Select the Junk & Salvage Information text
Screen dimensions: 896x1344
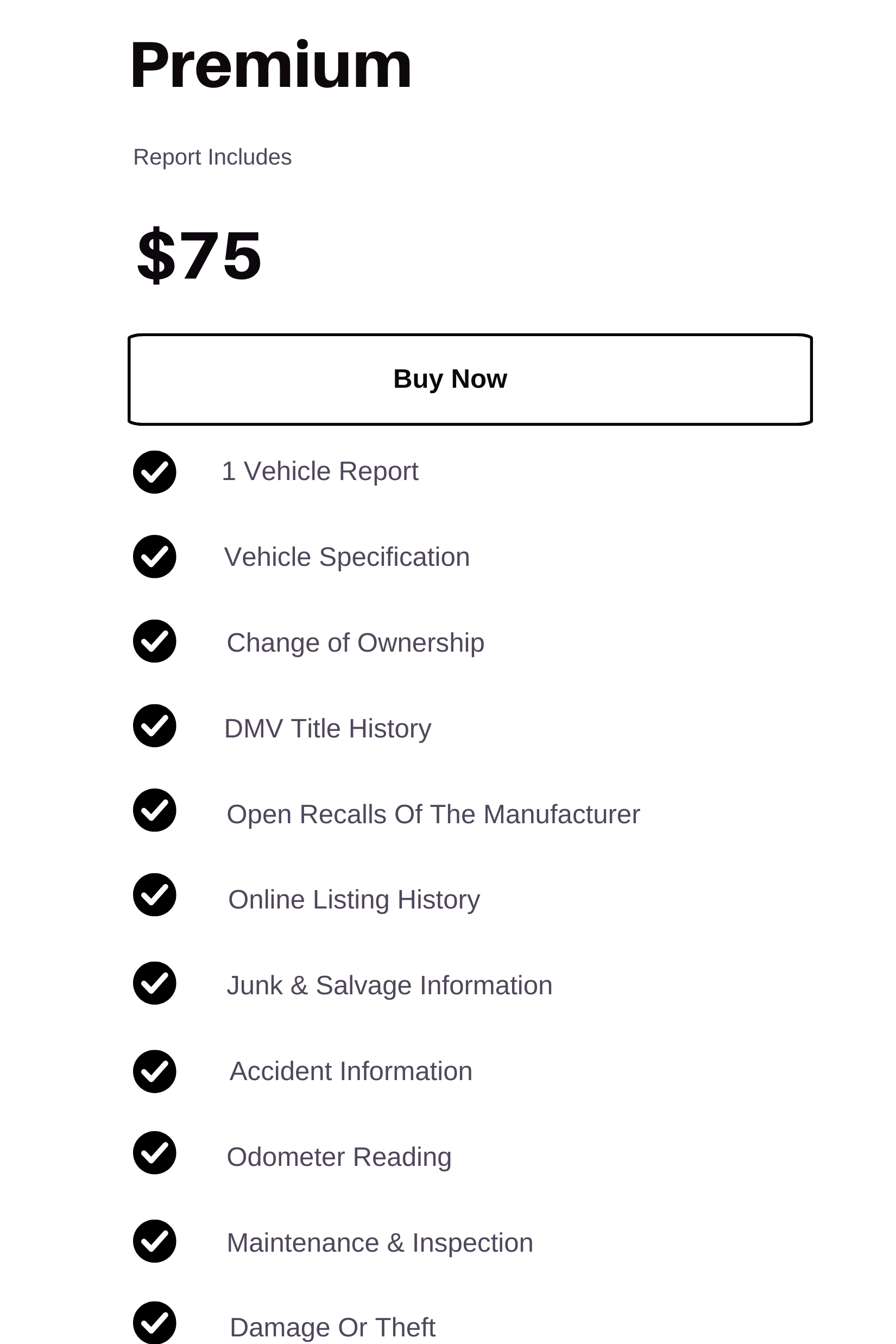[x=390, y=986]
